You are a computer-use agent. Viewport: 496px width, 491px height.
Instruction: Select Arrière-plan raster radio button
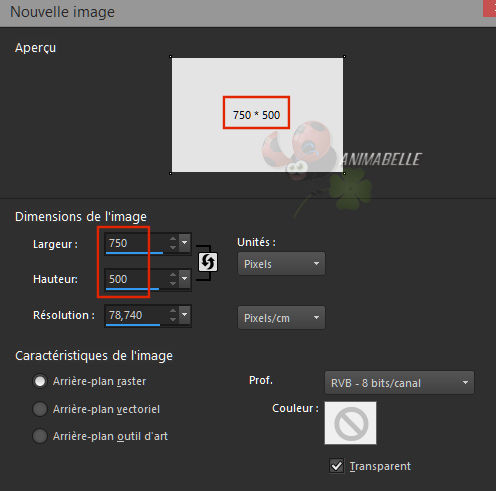(x=40, y=381)
